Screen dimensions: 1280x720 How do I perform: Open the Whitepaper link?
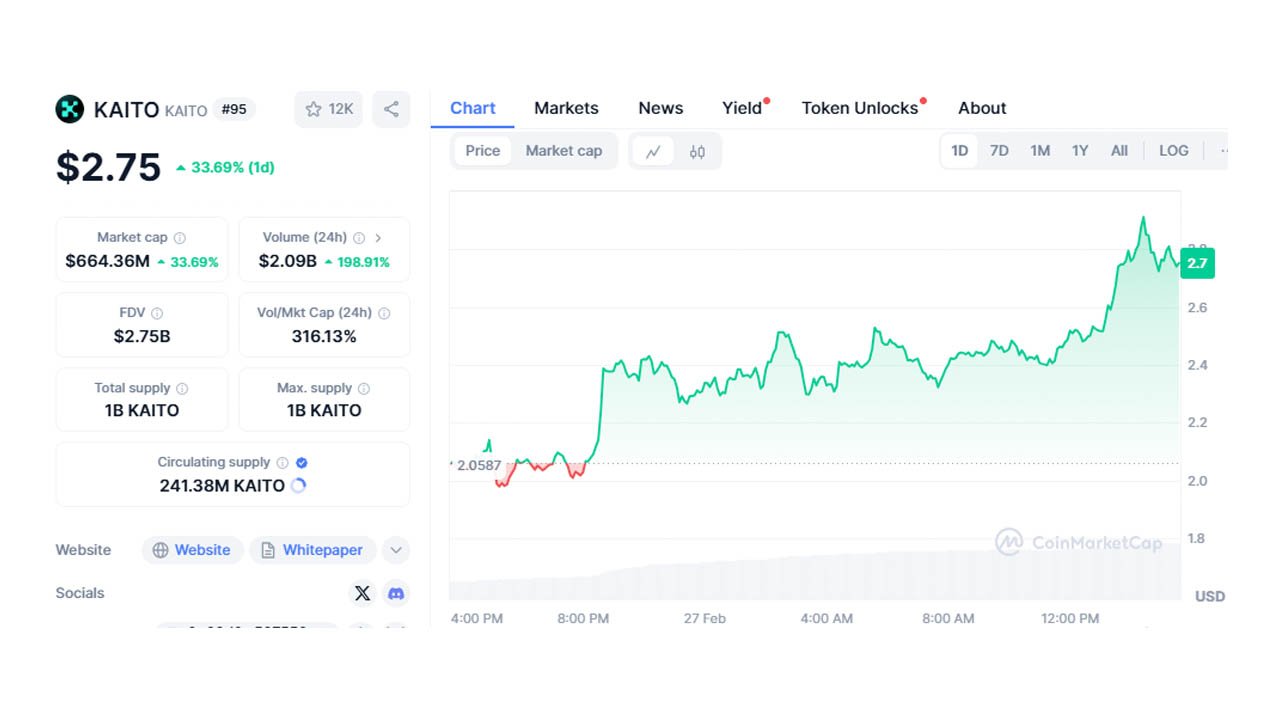tap(312, 550)
